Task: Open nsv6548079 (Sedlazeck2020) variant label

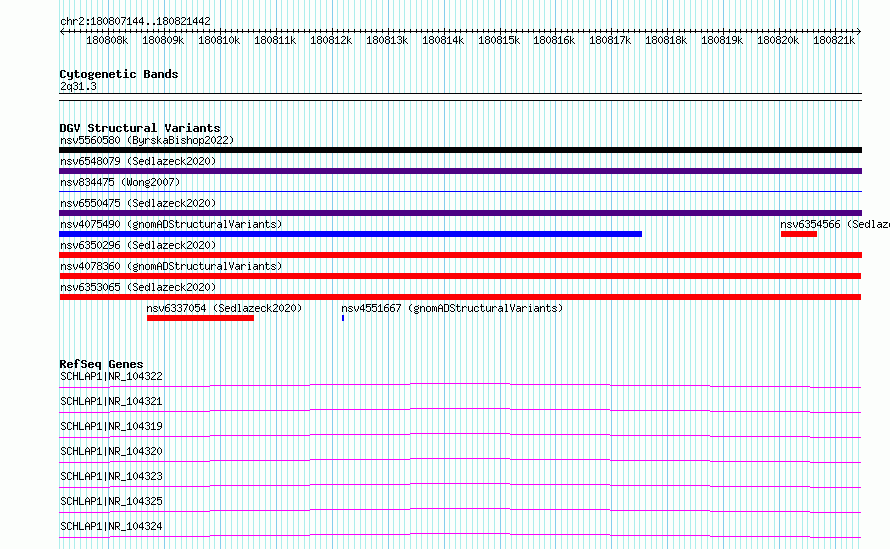Action: click(138, 161)
